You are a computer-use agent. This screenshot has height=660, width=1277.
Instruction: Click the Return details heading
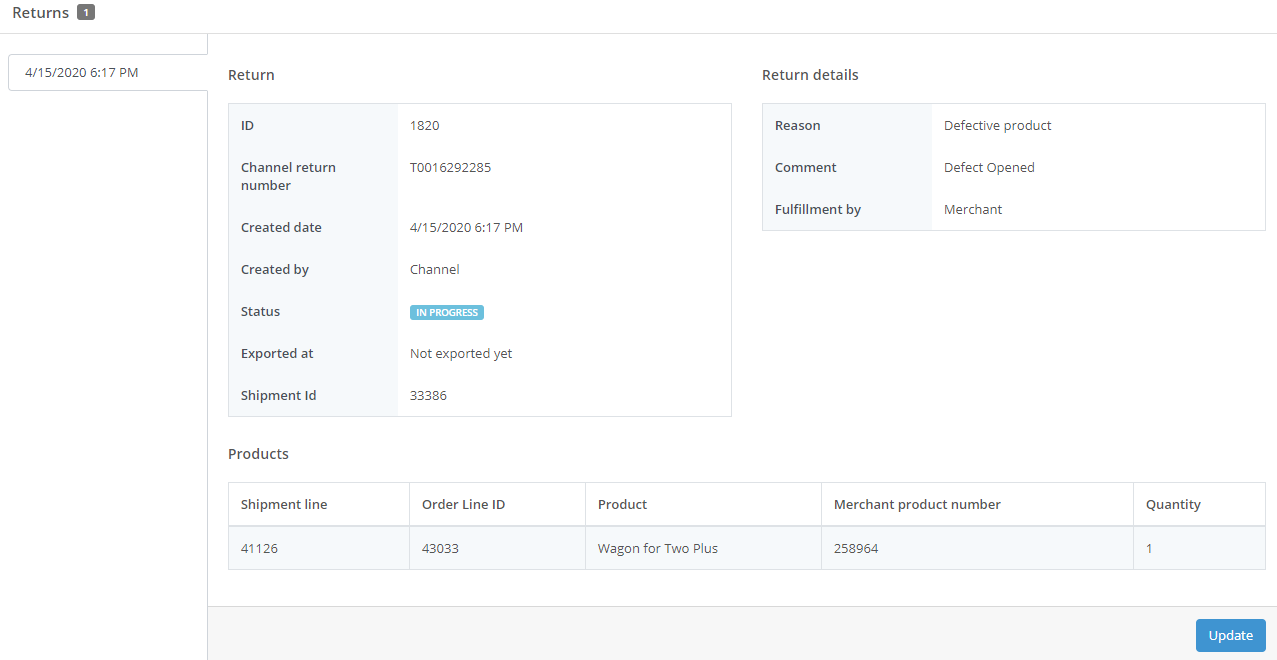click(810, 75)
